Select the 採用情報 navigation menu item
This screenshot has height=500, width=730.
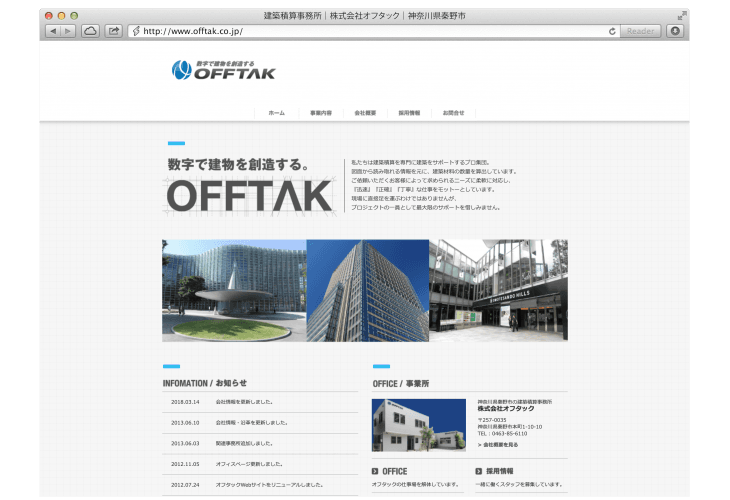pos(409,113)
